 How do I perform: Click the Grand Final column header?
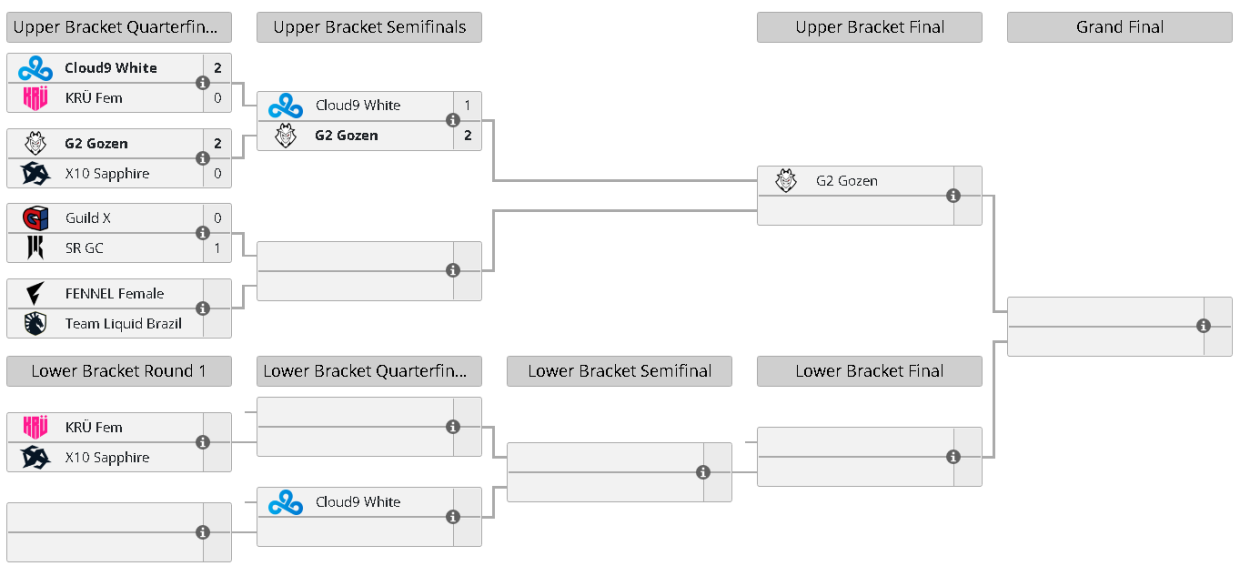click(1119, 27)
